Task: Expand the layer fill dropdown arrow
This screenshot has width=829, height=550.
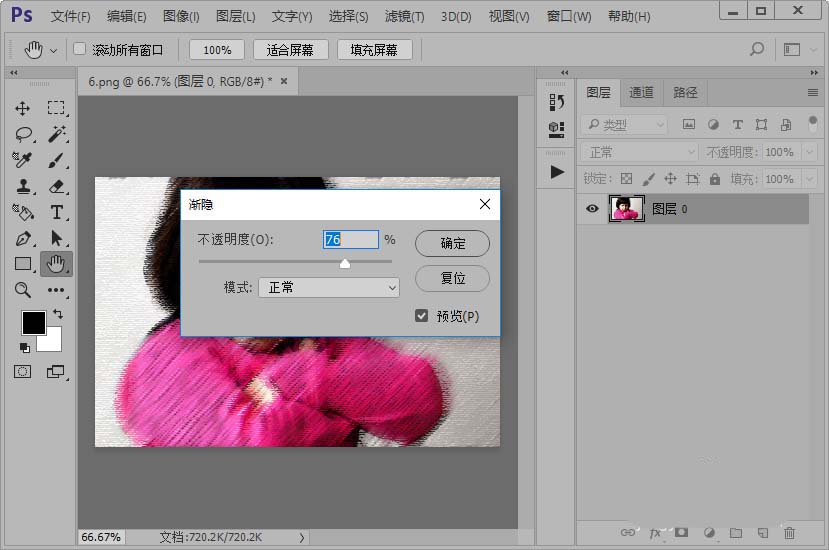Action: pyautogui.click(x=810, y=179)
